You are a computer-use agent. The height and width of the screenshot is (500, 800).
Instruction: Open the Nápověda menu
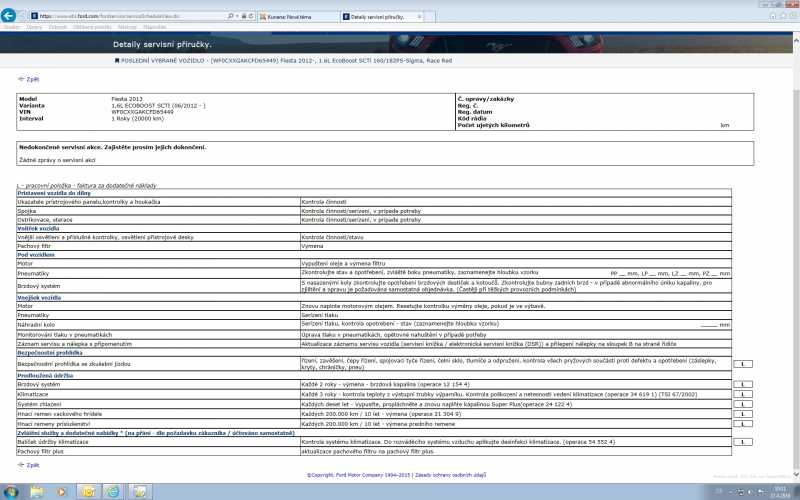click(x=155, y=27)
